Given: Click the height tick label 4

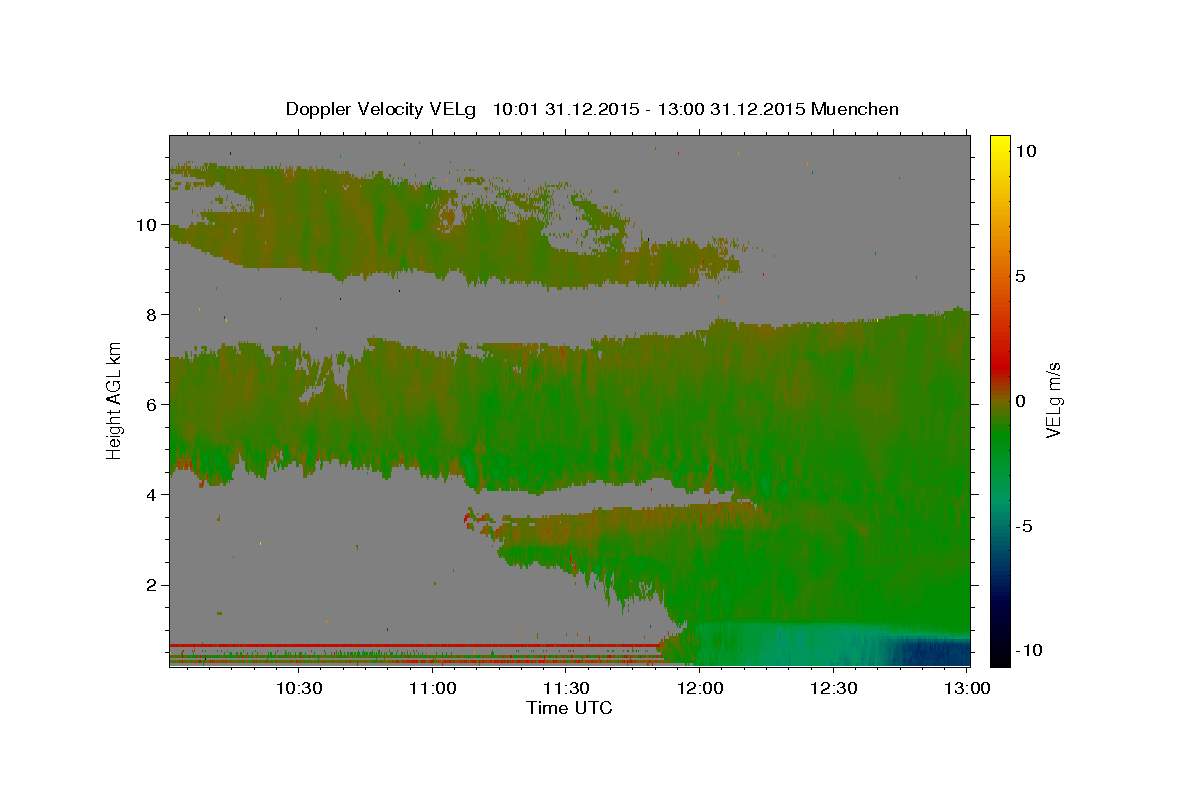Looking at the screenshot, I should click(x=151, y=495).
